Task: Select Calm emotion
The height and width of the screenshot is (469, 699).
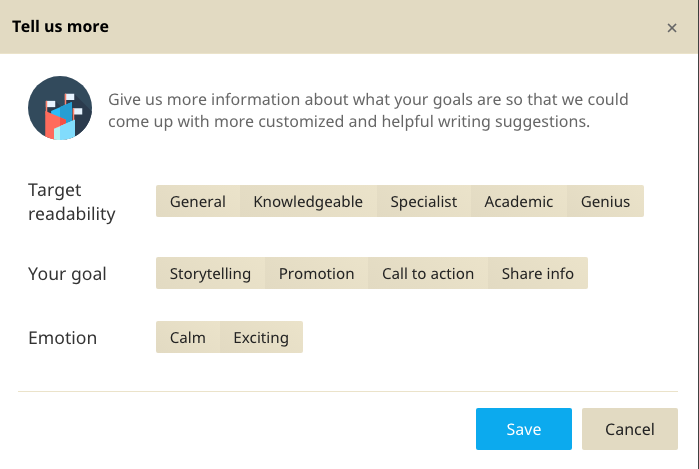Action: (x=188, y=337)
